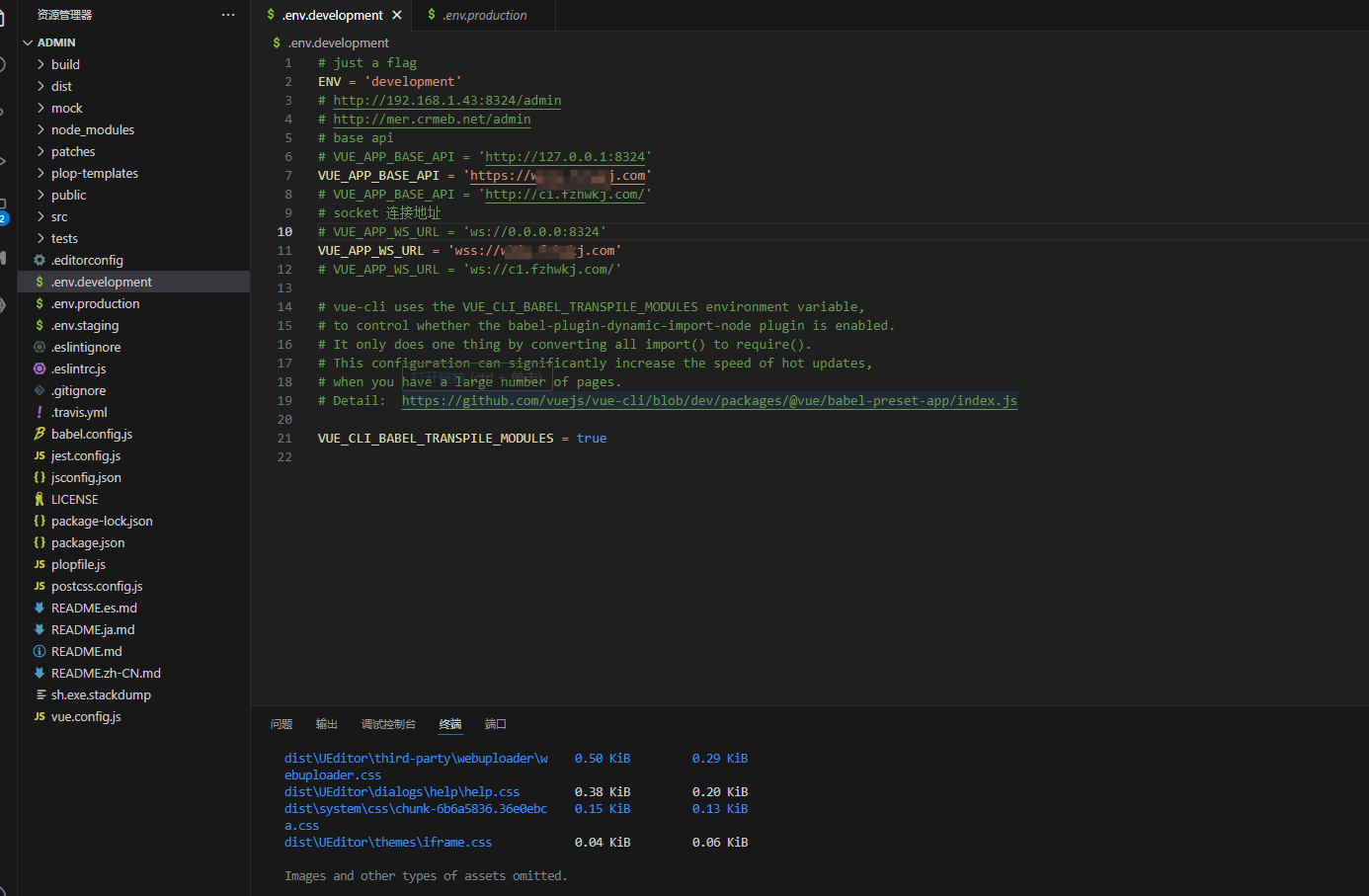Click the JS icon of jest.config.js
The height and width of the screenshot is (896, 1369).
coord(40,455)
